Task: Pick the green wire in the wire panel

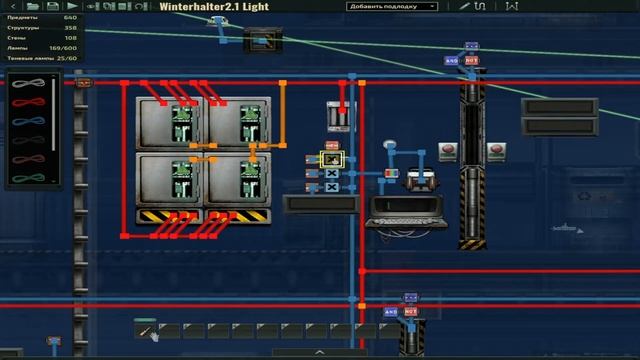Action: (28, 178)
